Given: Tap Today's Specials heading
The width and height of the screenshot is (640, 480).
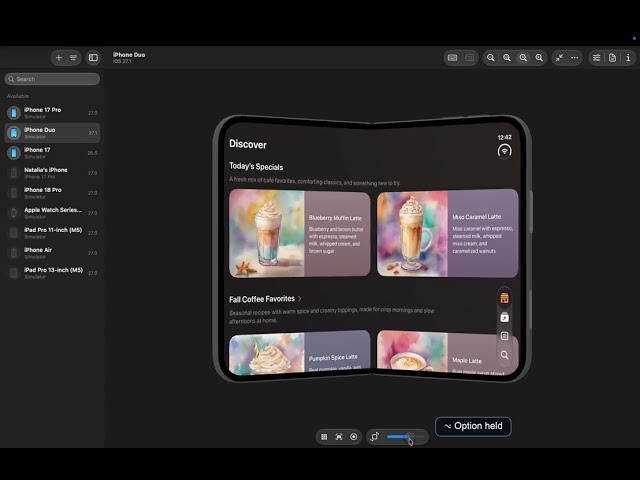Looking at the screenshot, I should point(256,167).
